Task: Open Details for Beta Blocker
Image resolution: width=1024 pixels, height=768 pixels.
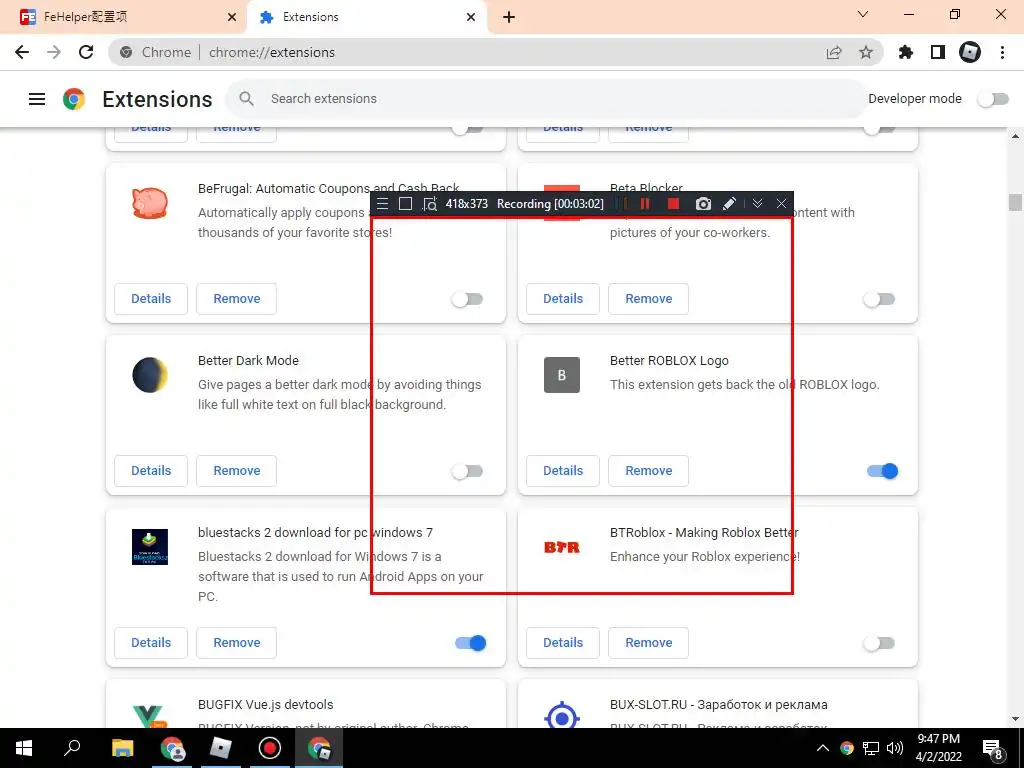Action: point(563,298)
